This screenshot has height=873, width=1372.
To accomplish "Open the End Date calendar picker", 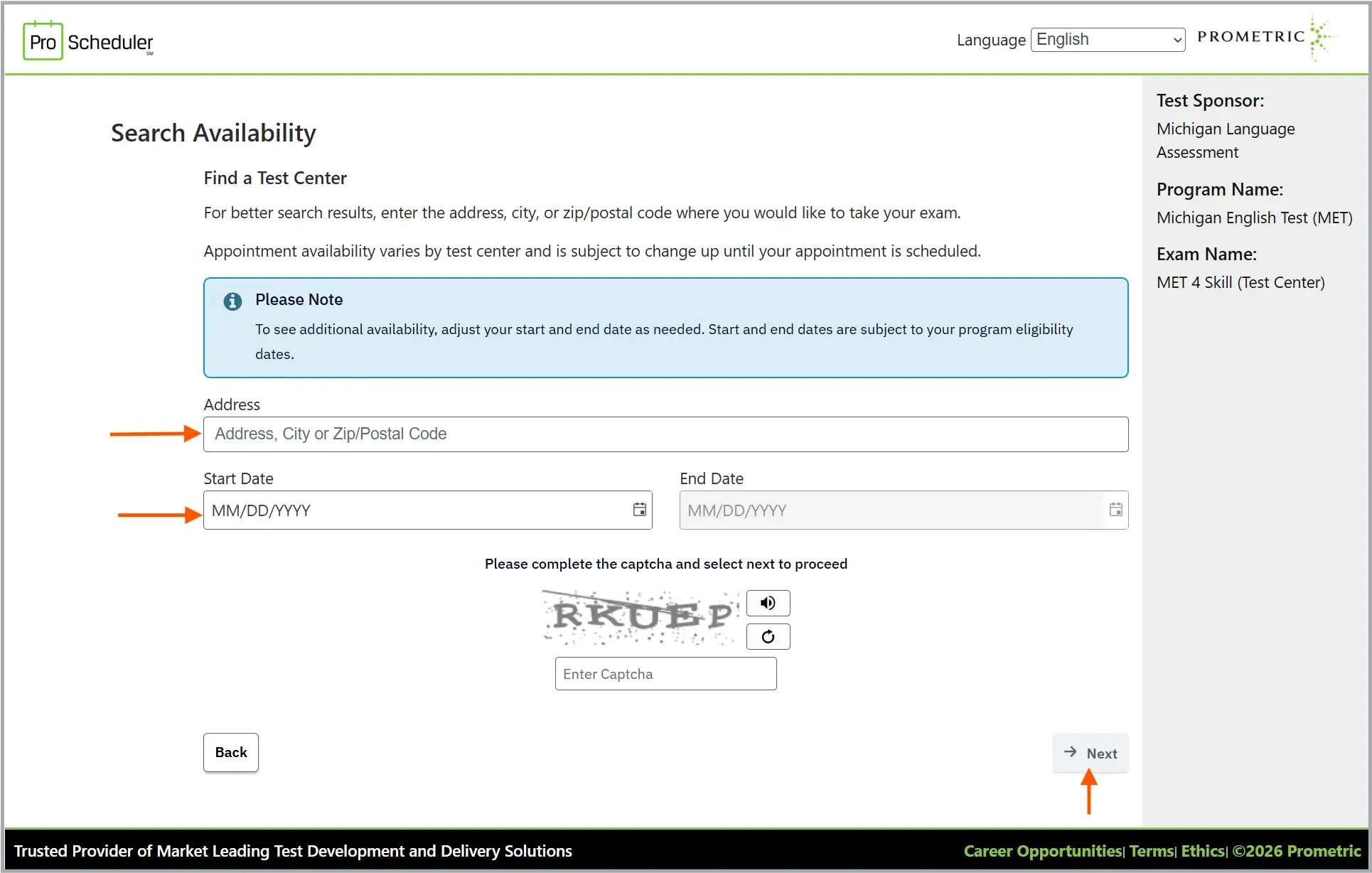I will pyautogui.click(x=1115, y=510).
